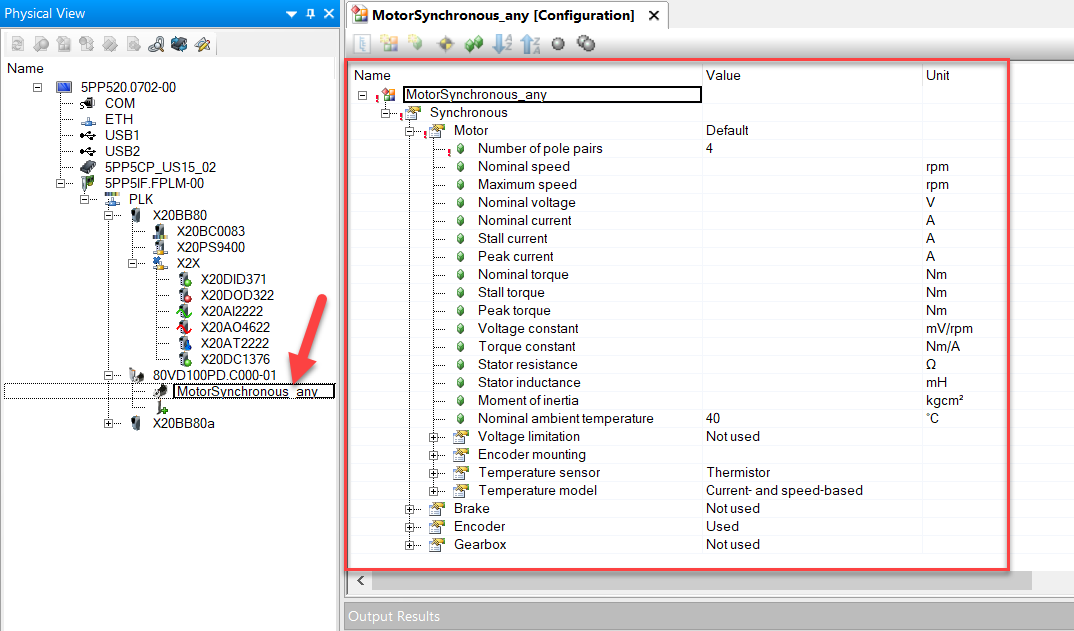Click the Name column header in configuration
The width and height of the screenshot is (1074, 631).
click(x=526, y=75)
